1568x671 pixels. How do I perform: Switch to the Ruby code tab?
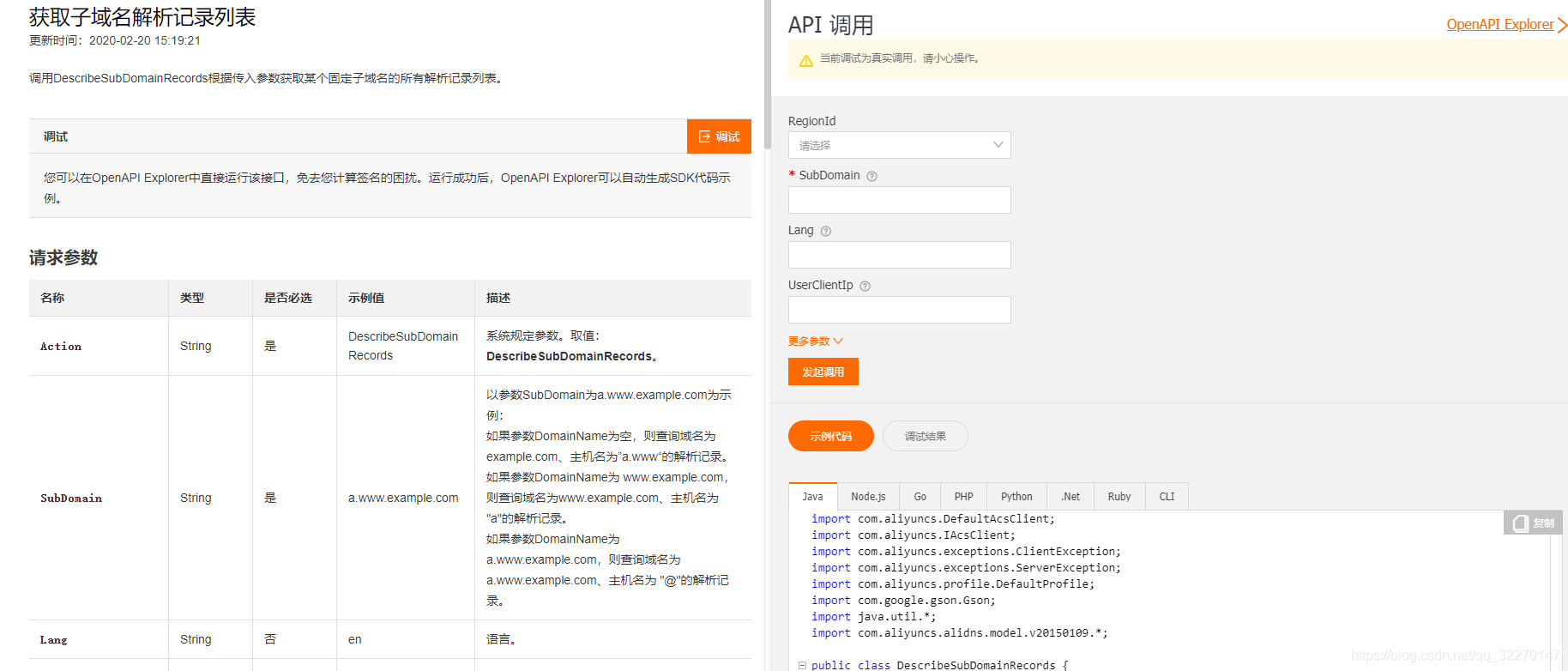[x=1119, y=497]
